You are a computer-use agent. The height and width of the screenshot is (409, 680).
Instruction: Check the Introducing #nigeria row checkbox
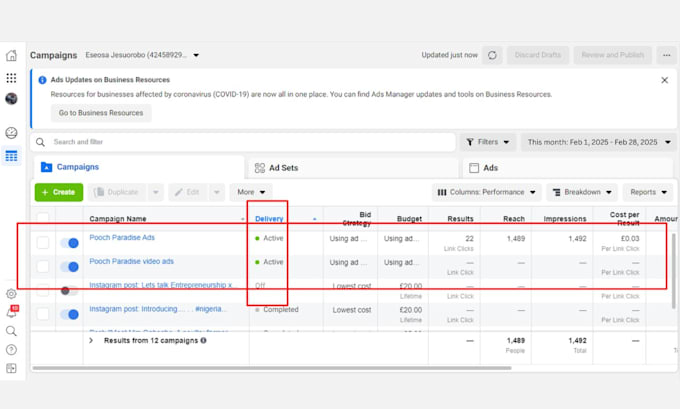[x=42, y=314]
